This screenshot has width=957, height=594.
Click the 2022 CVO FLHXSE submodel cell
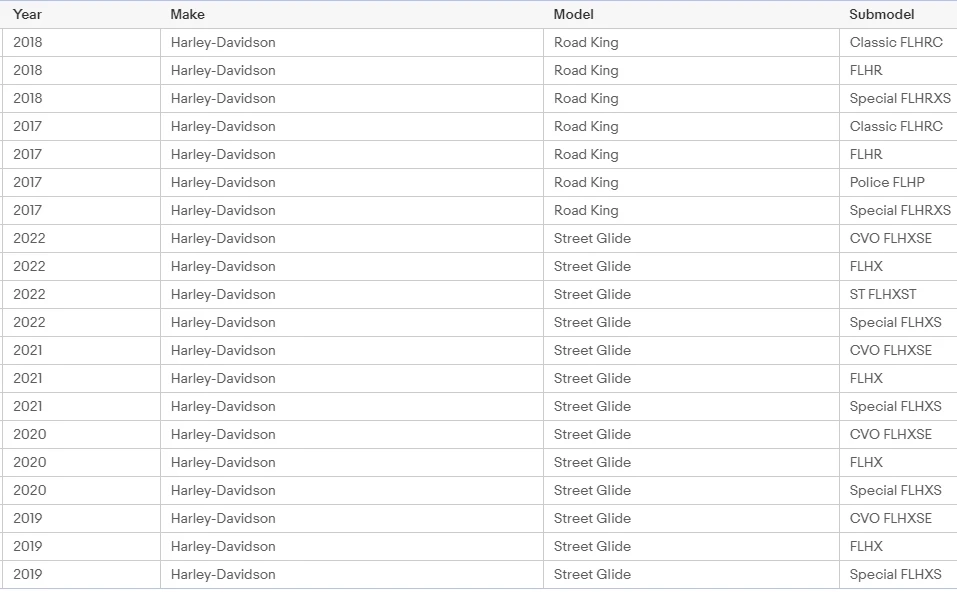[x=898, y=238]
